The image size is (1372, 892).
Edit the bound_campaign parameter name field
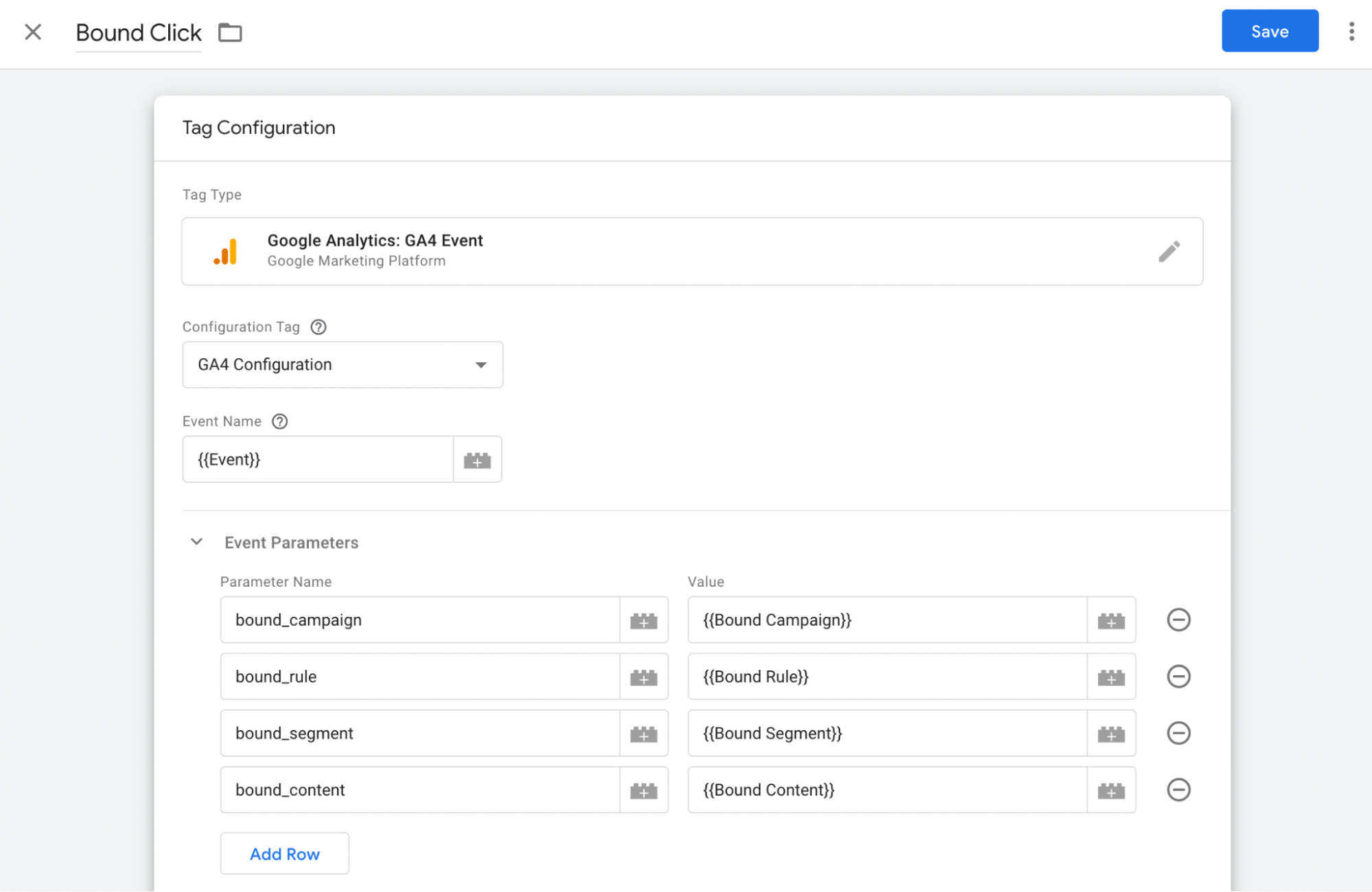point(420,620)
